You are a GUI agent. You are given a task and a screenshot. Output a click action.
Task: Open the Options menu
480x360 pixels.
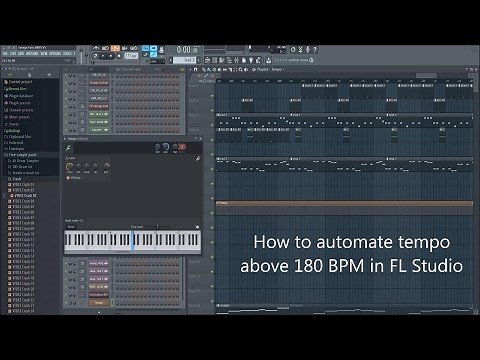55,53
